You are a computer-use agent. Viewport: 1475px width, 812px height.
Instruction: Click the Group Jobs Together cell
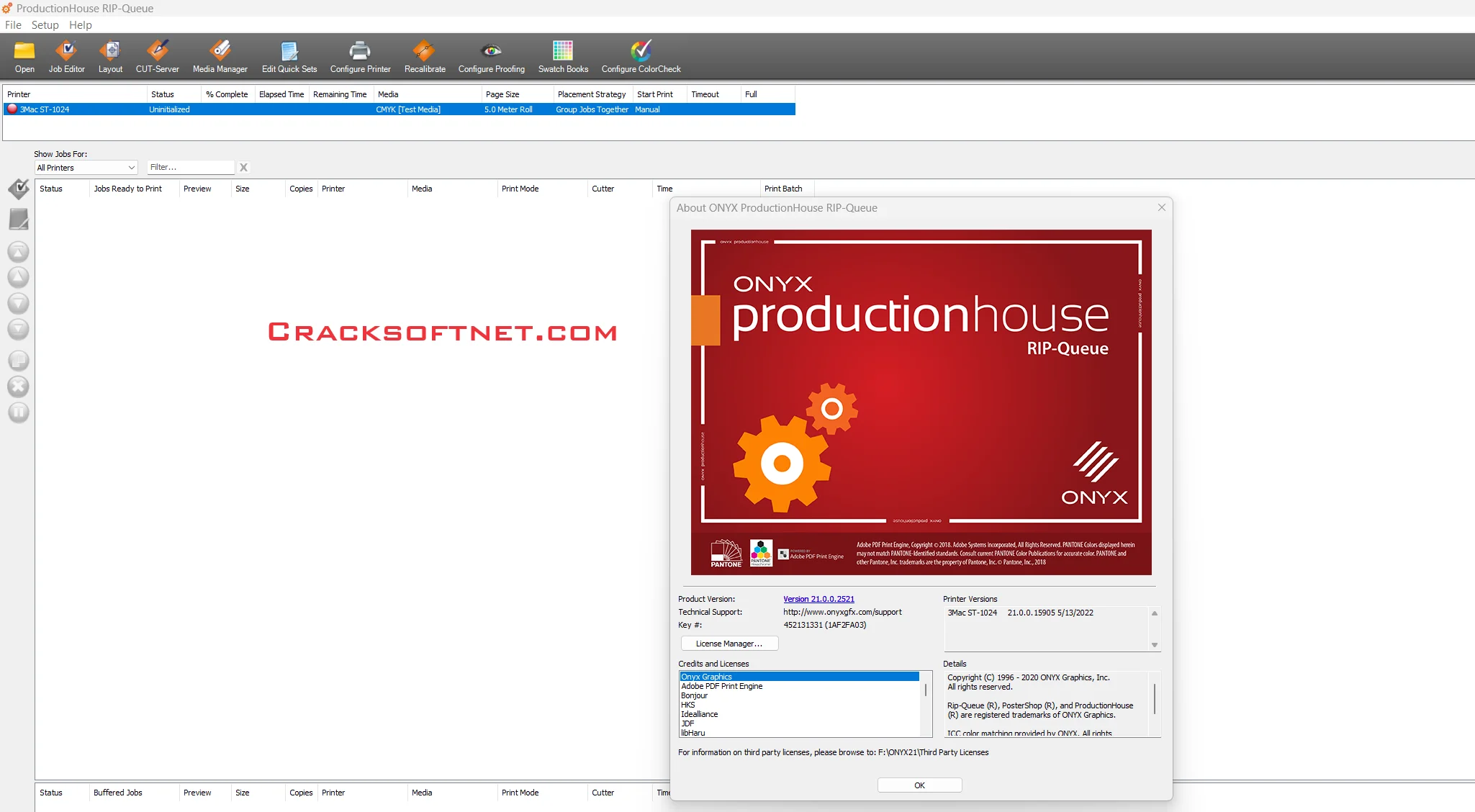click(x=592, y=109)
